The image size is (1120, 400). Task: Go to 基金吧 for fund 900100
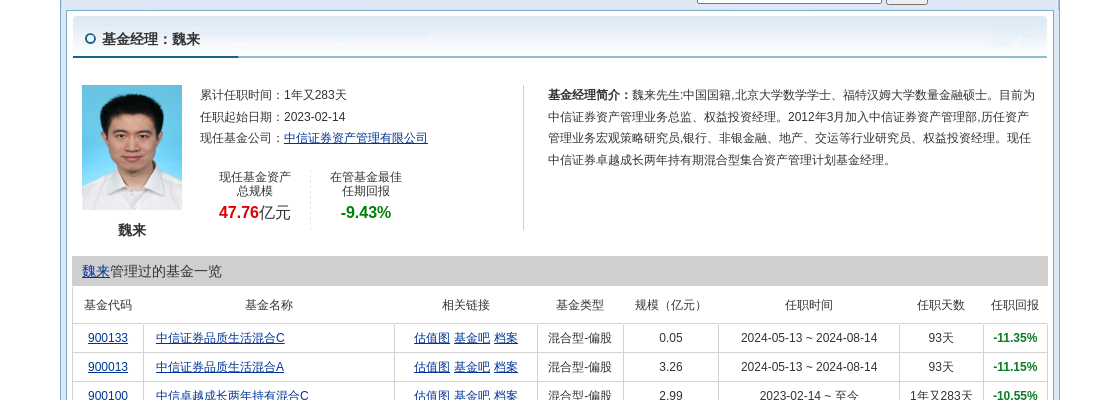[x=472, y=395]
